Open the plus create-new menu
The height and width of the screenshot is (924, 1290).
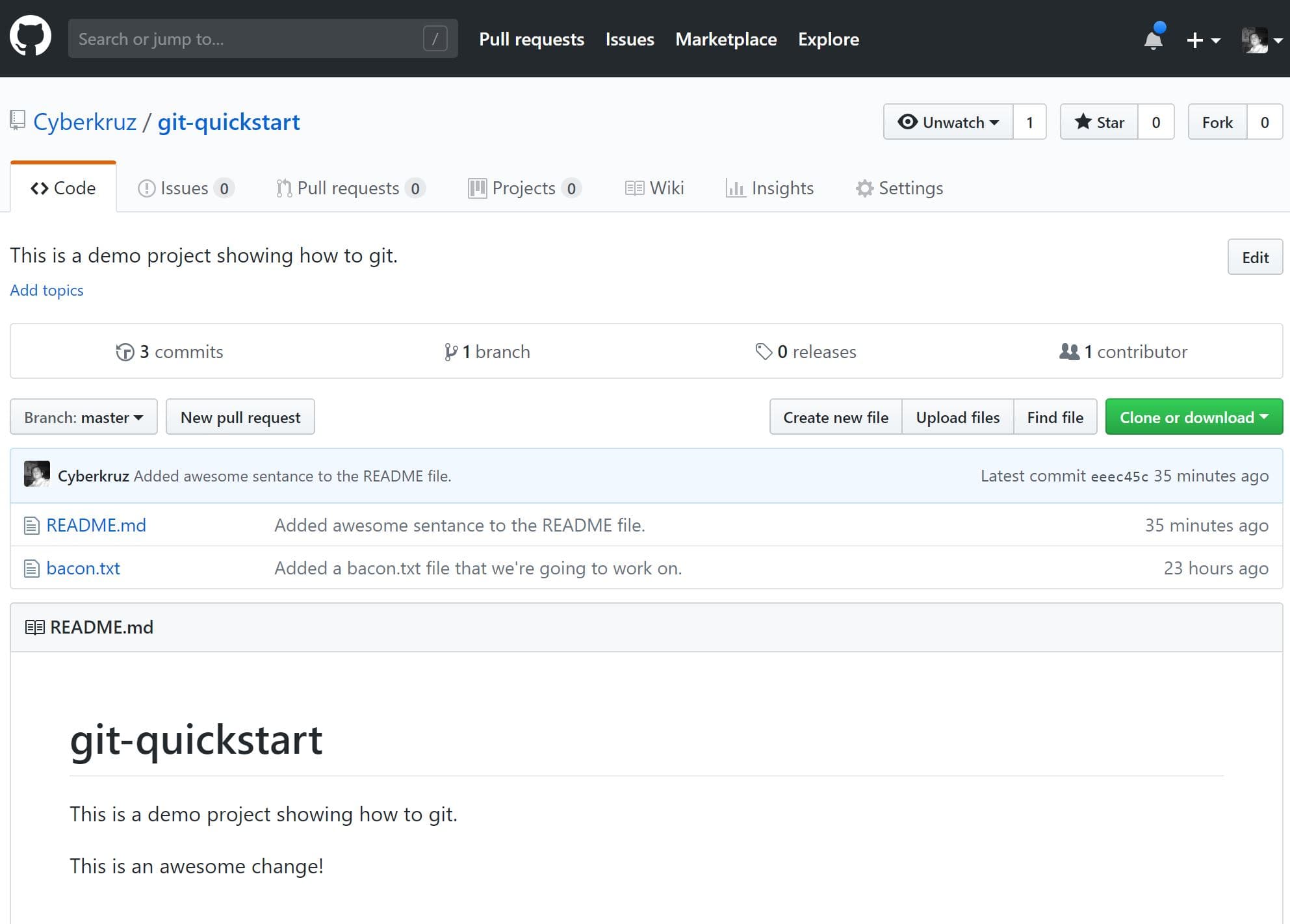point(1203,40)
